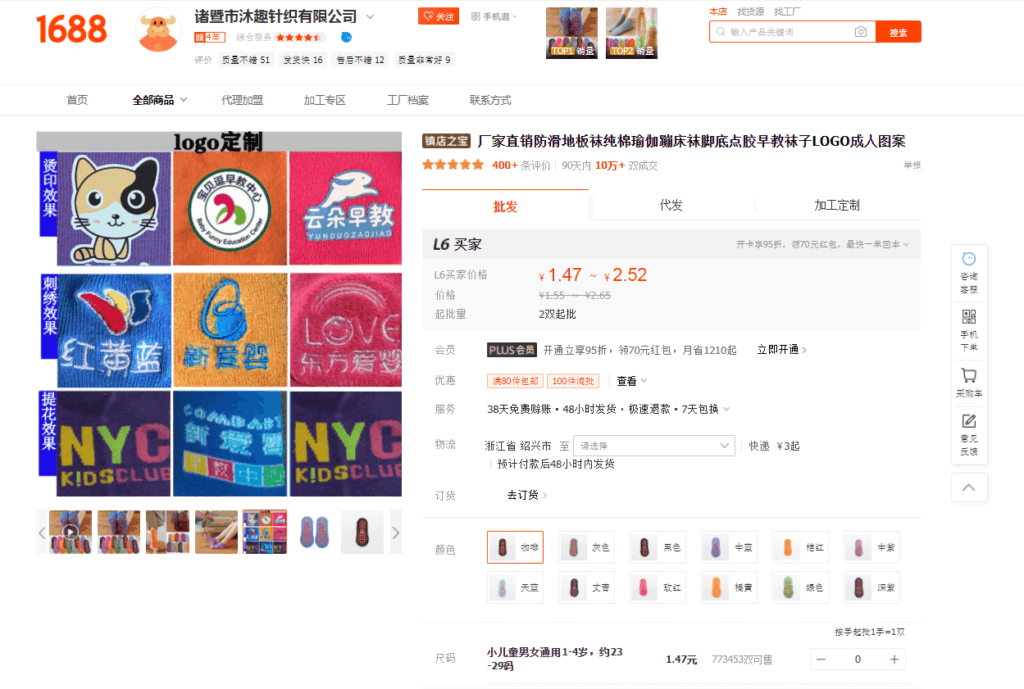Open 代理加盟 navigation item
This screenshot has height=689, width=1024.
242,100
